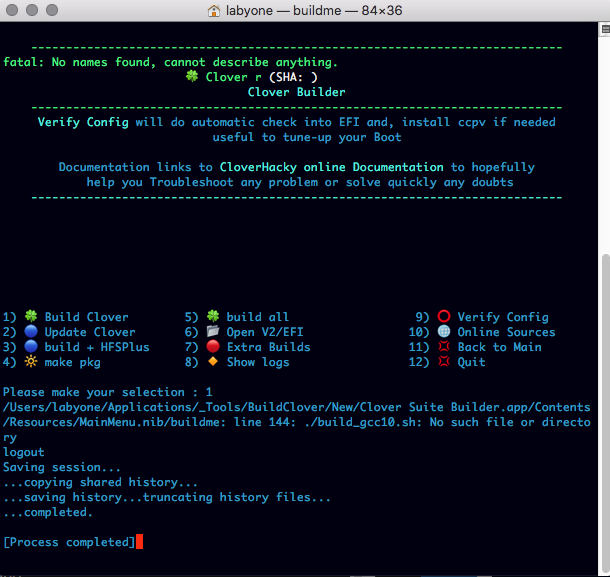This screenshot has height=577, width=610.
Task: Click 'build_gcc10.sh' in the error message
Action: tap(366, 422)
